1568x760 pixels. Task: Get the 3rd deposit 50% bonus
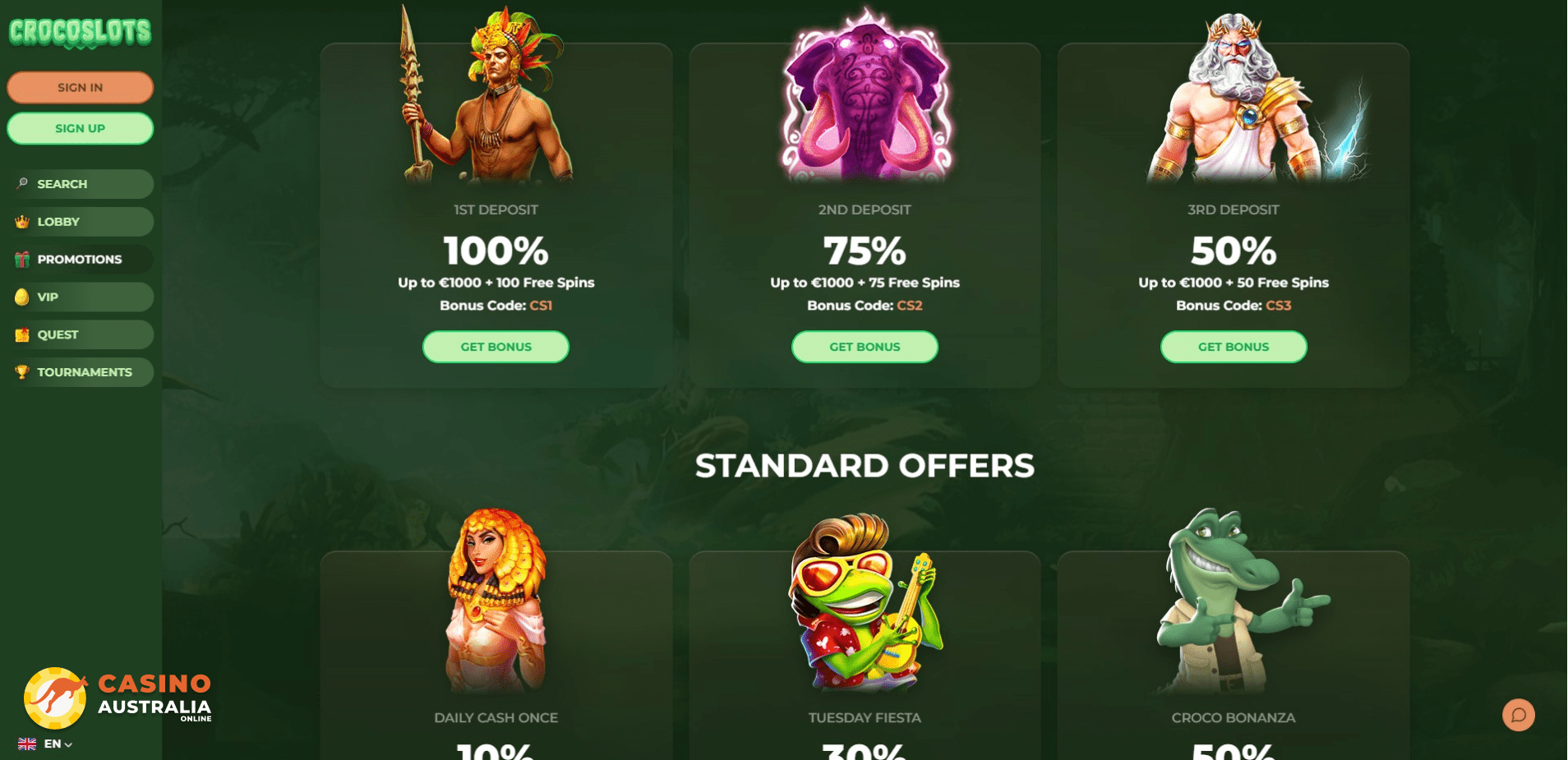pyautogui.click(x=1234, y=347)
